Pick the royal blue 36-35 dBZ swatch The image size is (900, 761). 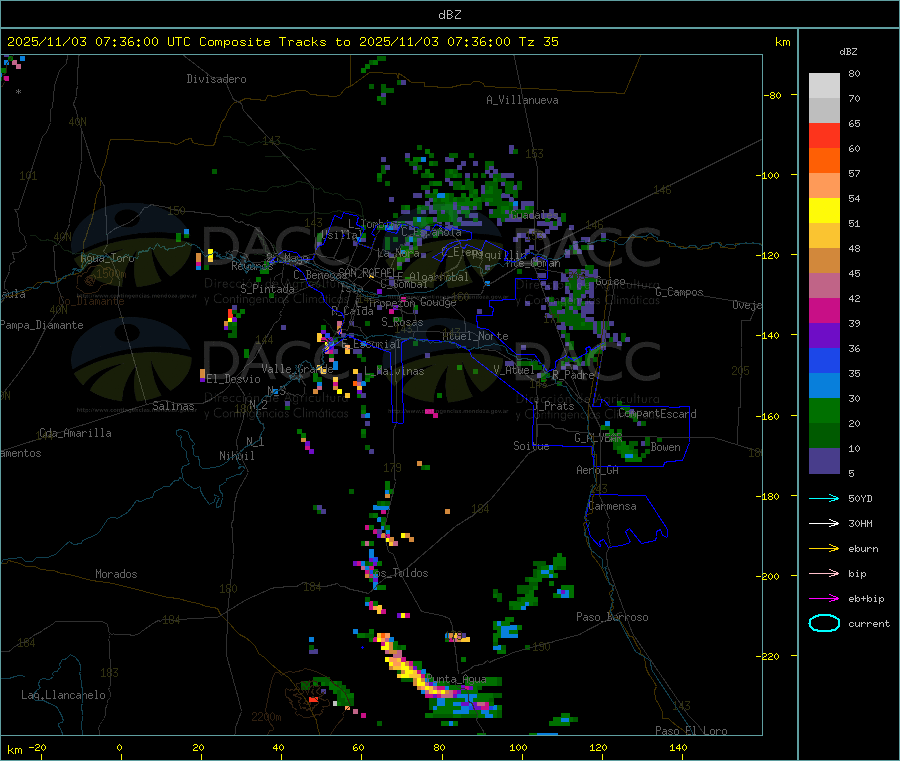coord(824,360)
